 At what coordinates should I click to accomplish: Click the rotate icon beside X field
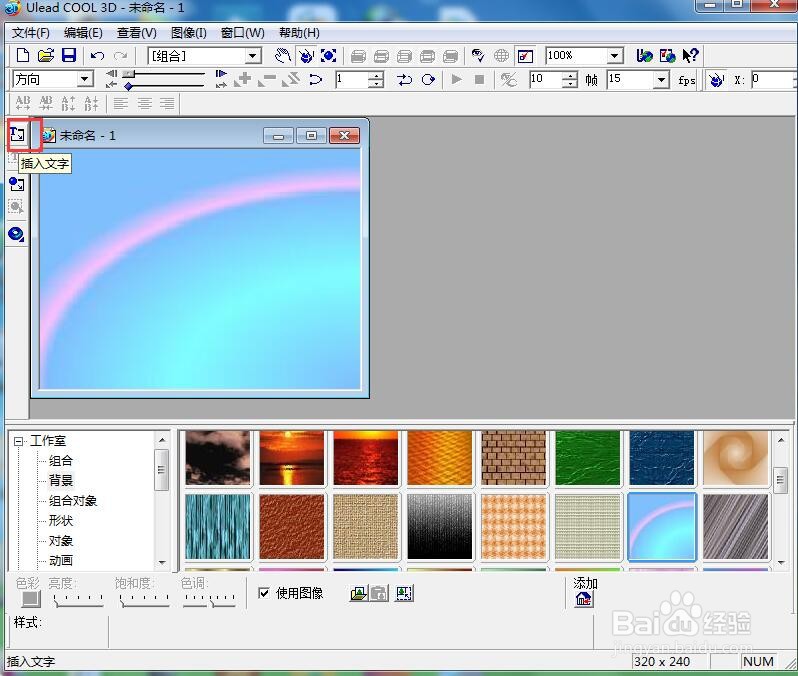717,80
